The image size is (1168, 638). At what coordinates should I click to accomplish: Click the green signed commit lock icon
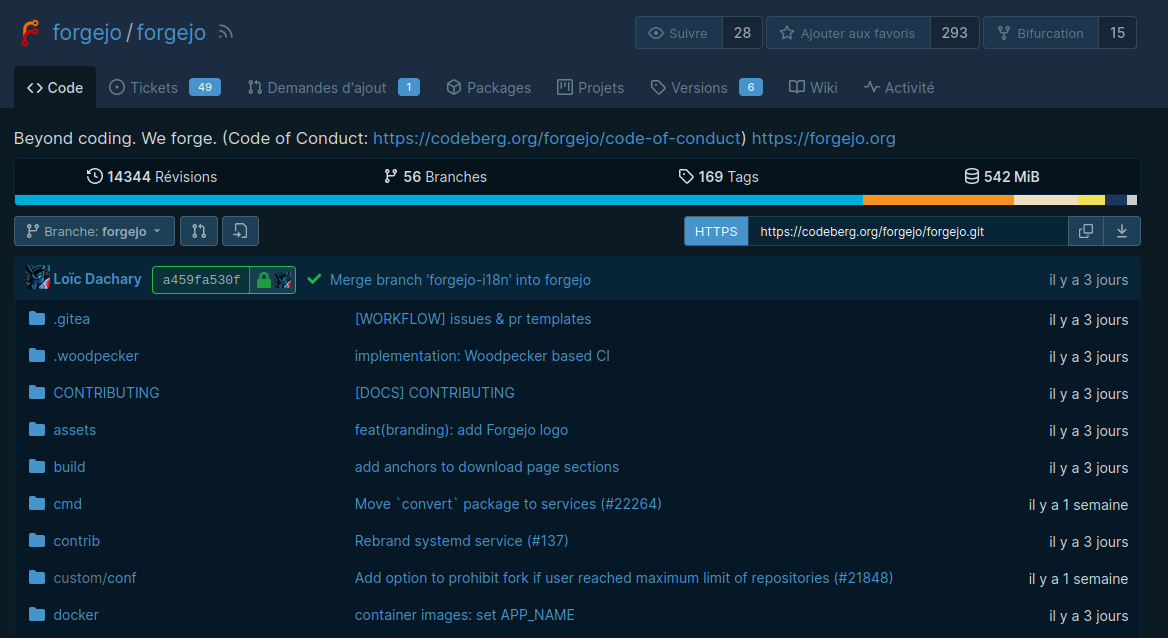pos(264,280)
